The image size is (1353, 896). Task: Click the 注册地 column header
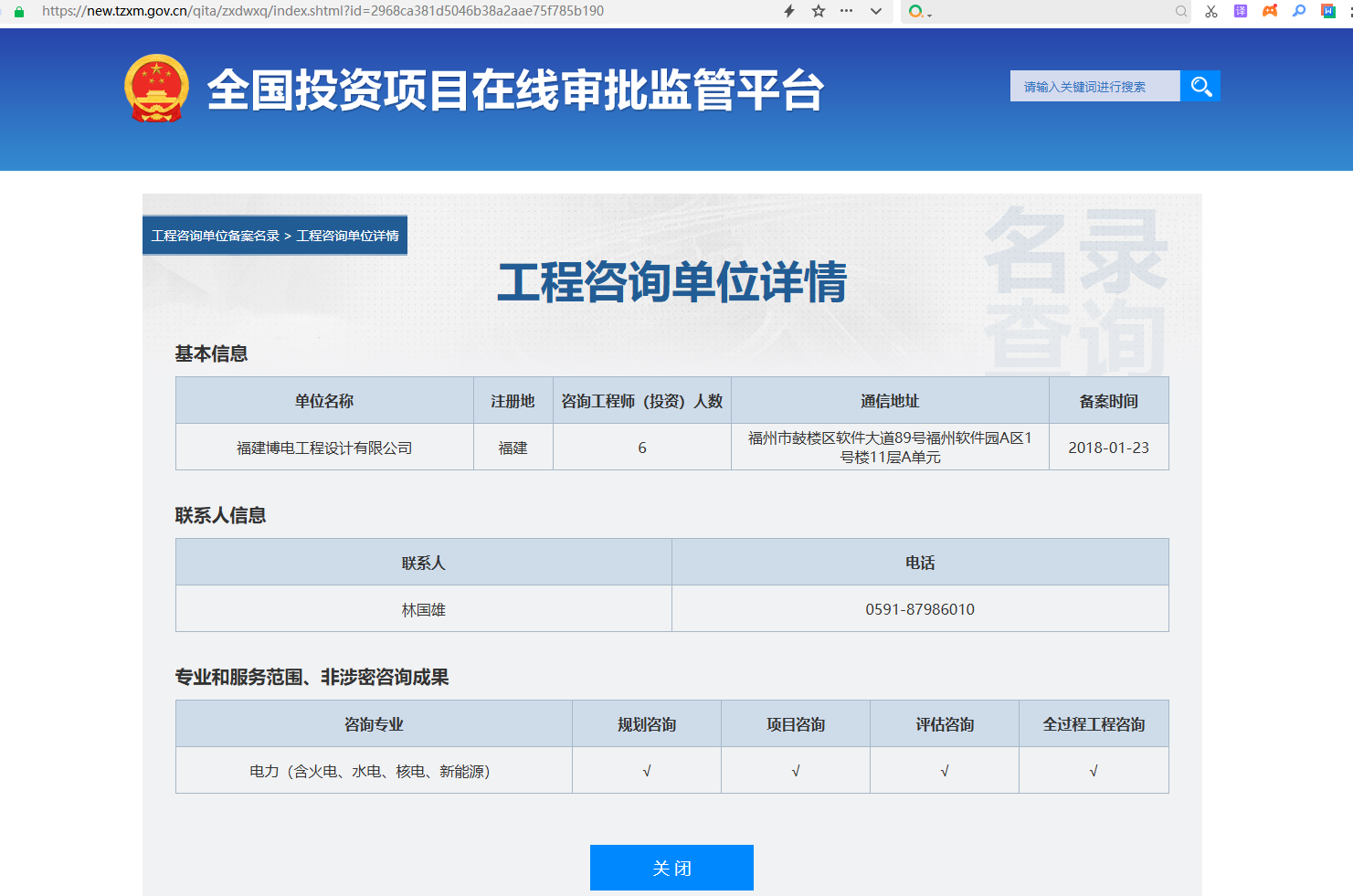513,401
